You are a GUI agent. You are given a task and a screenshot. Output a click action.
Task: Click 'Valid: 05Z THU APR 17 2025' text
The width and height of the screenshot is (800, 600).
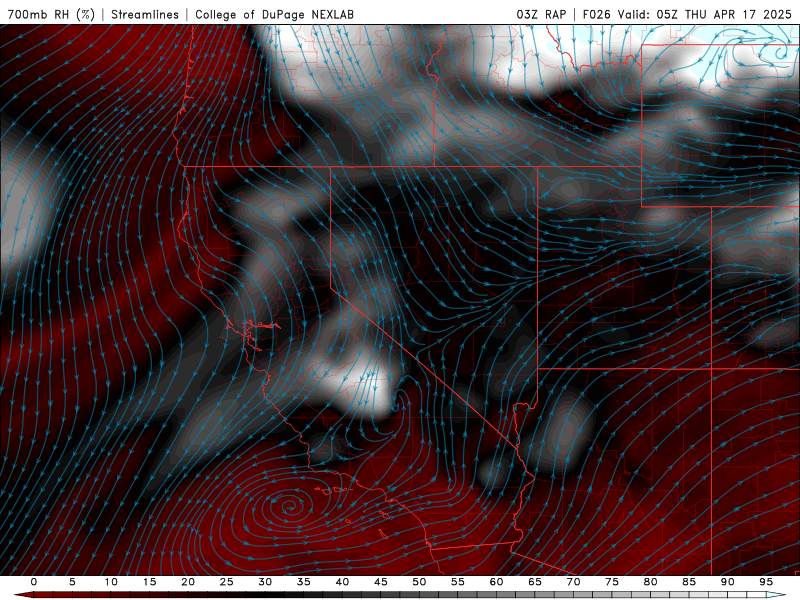pyautogui.click(x=705, y=14)
